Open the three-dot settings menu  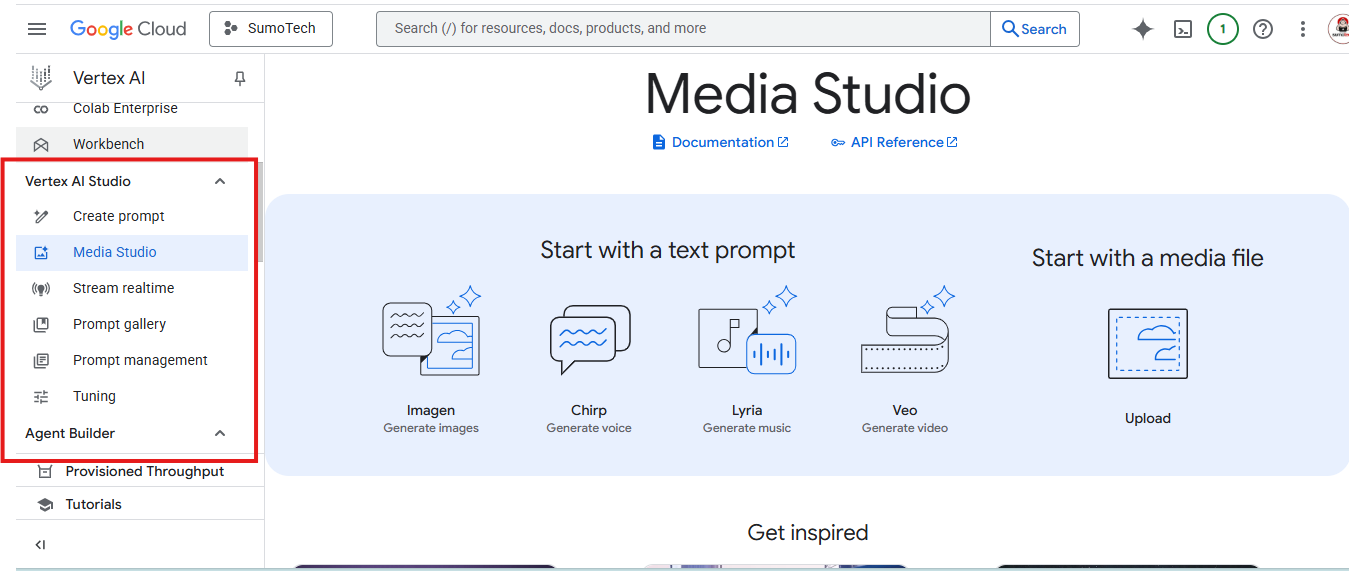[x=1303, y=29]
